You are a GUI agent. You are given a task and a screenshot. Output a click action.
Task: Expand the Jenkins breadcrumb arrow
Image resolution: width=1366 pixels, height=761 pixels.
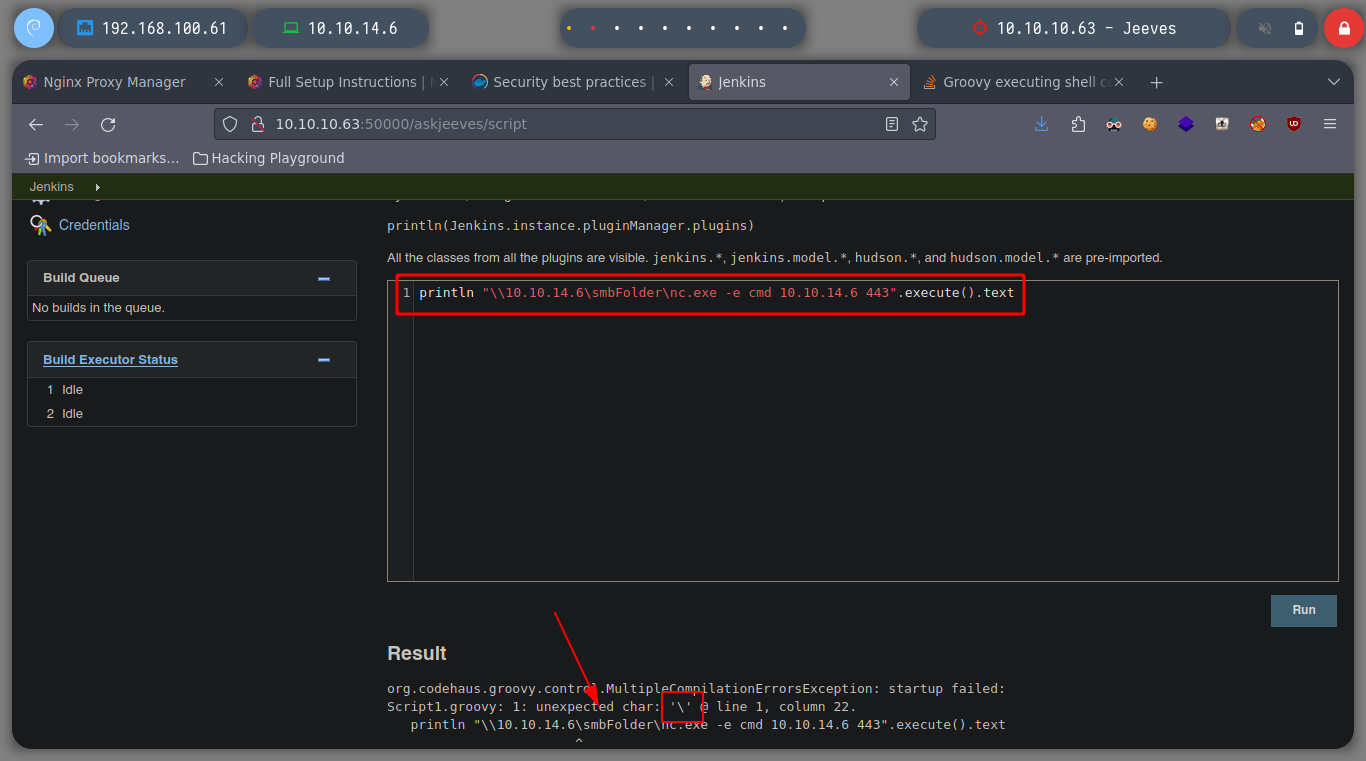[x=97, y=187]
